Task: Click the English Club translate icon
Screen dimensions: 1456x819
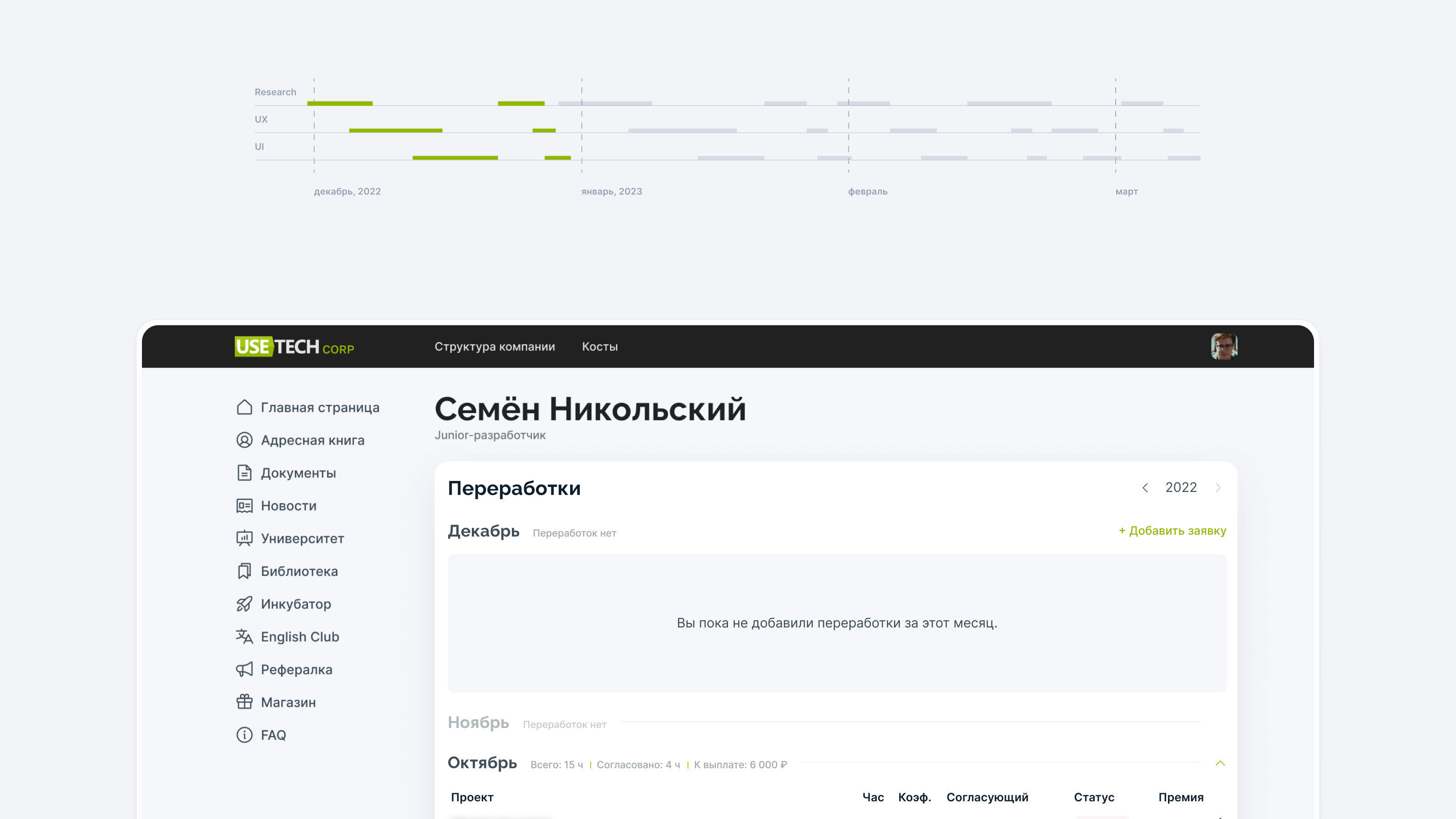Action: (244, 637)
